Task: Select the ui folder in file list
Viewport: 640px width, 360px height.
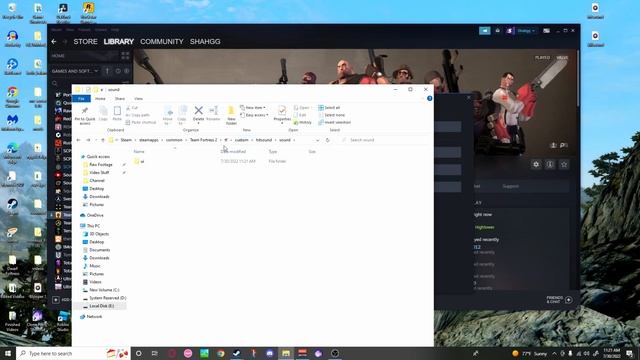Action: (142, 162)
